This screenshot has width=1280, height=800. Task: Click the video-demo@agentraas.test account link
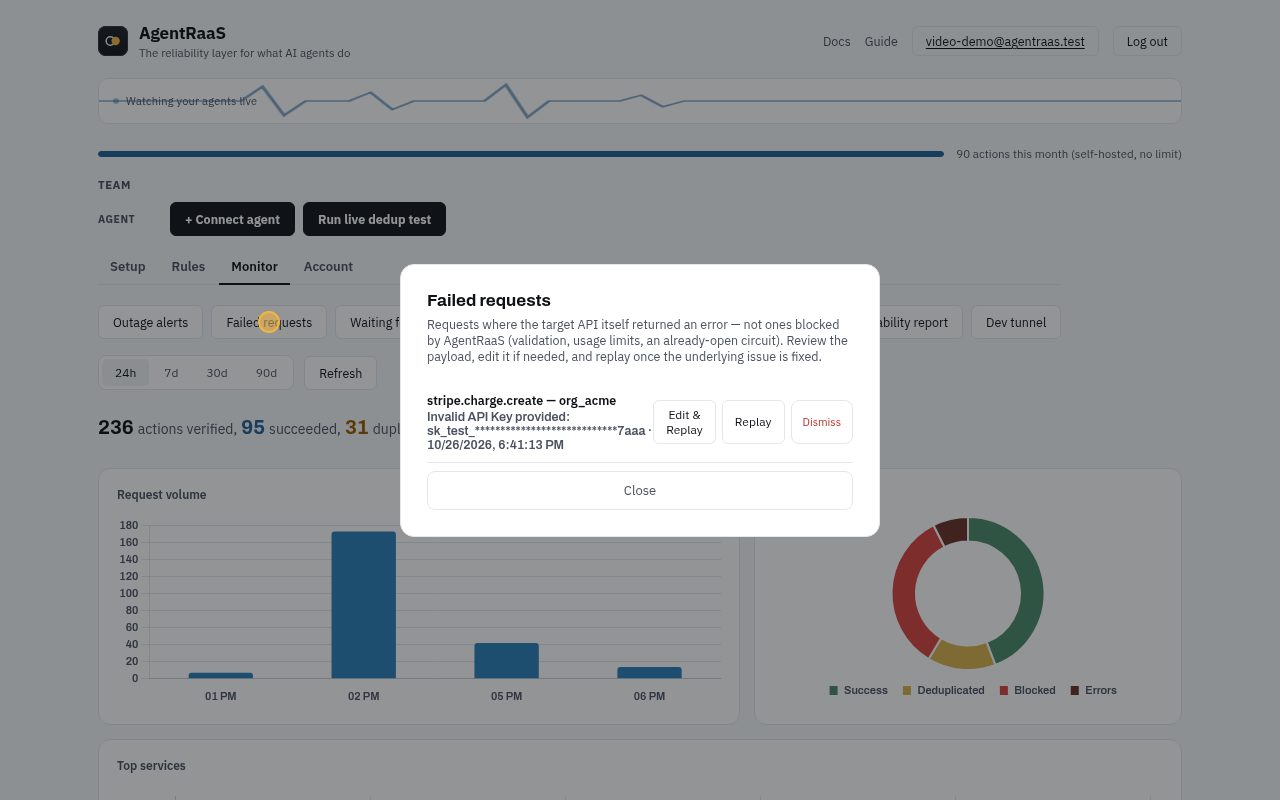[x=1005, y=41]
